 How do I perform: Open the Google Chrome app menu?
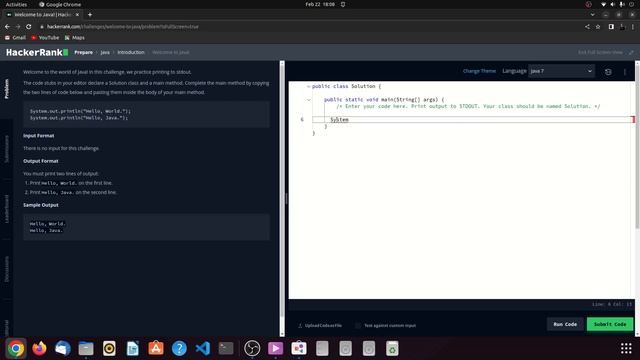pos(60,4)
